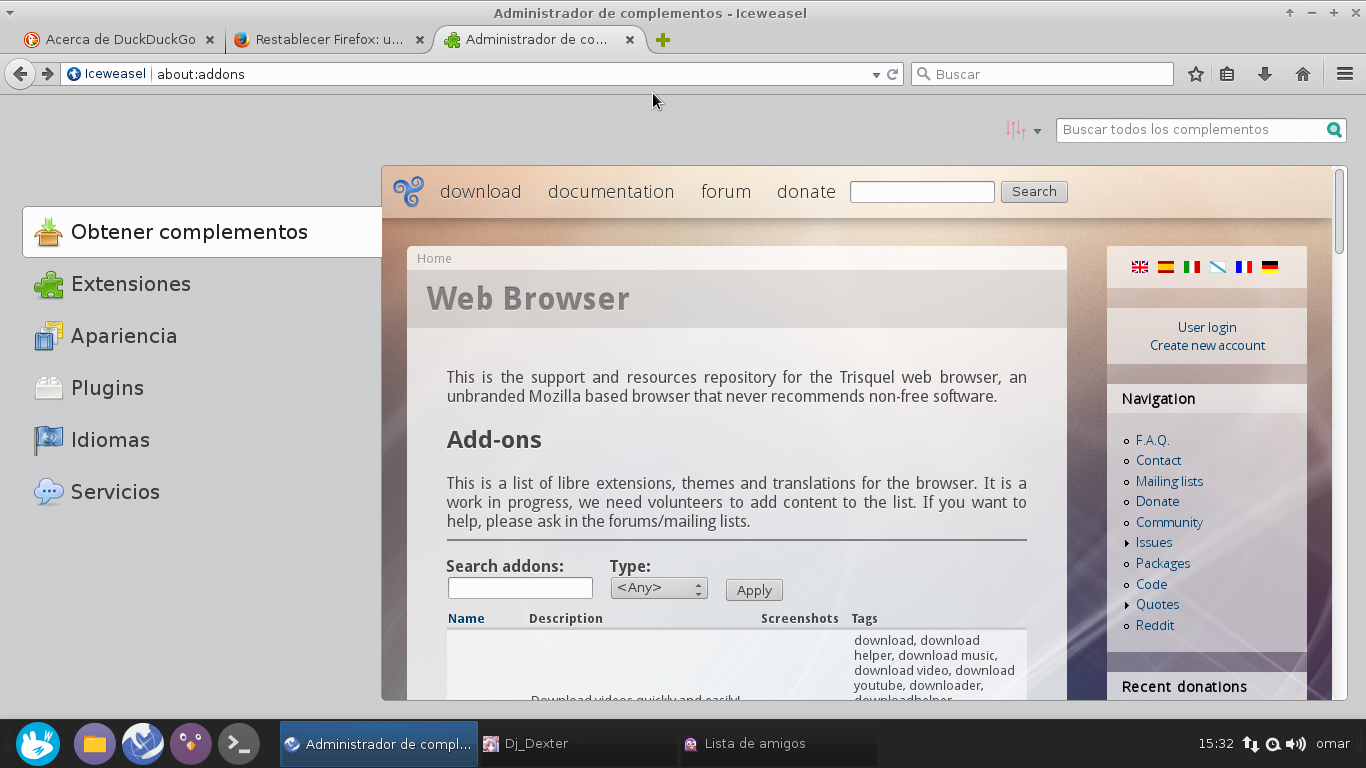Sort by the Name column header
Image resolution: width=1366 pixels, height=768 pixels.
(x=466, y=618)
